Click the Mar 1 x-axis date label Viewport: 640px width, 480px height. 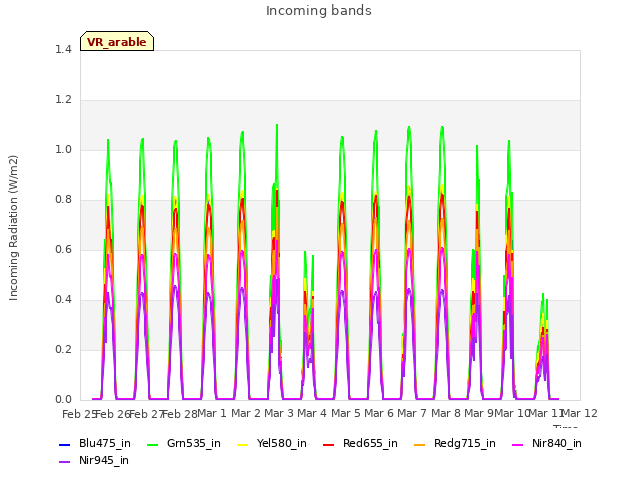tap(212, 413)
